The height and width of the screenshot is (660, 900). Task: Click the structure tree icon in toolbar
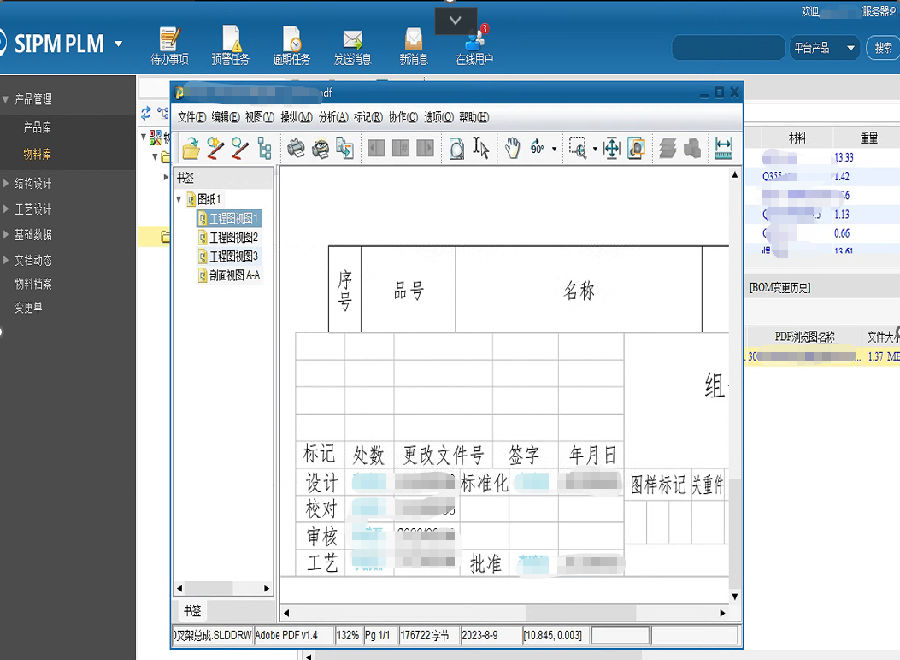pyautogui.click(x=265, y=149)
